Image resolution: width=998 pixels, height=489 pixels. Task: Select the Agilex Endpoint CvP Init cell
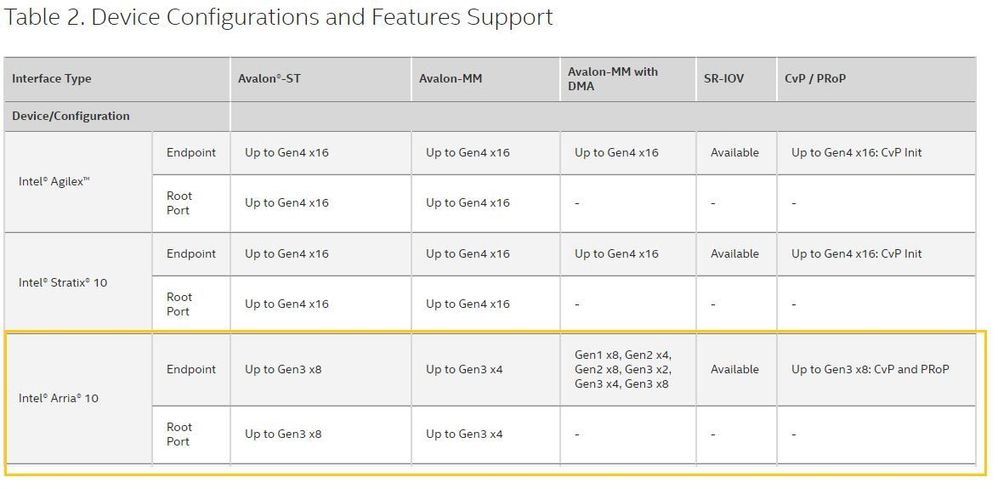coord(857,153)
